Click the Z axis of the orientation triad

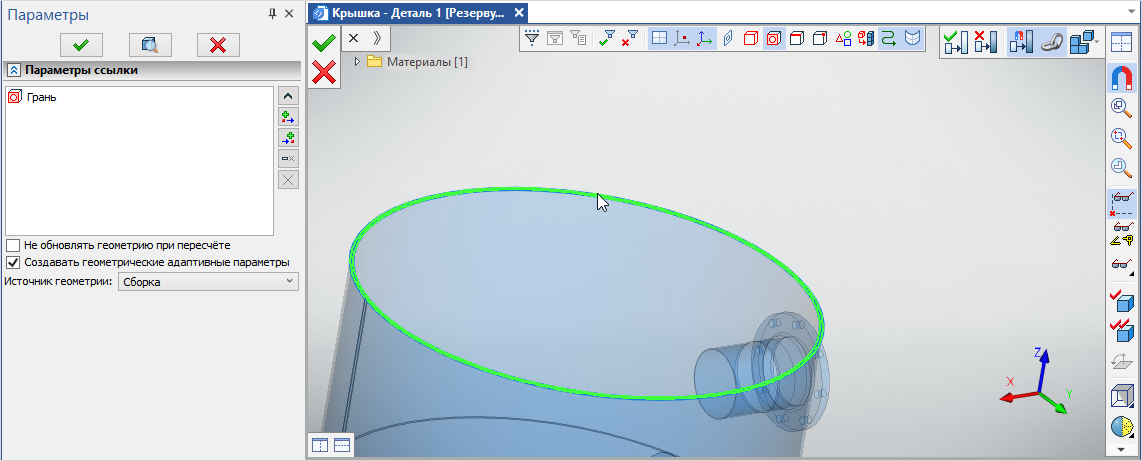click(1039, 362)
